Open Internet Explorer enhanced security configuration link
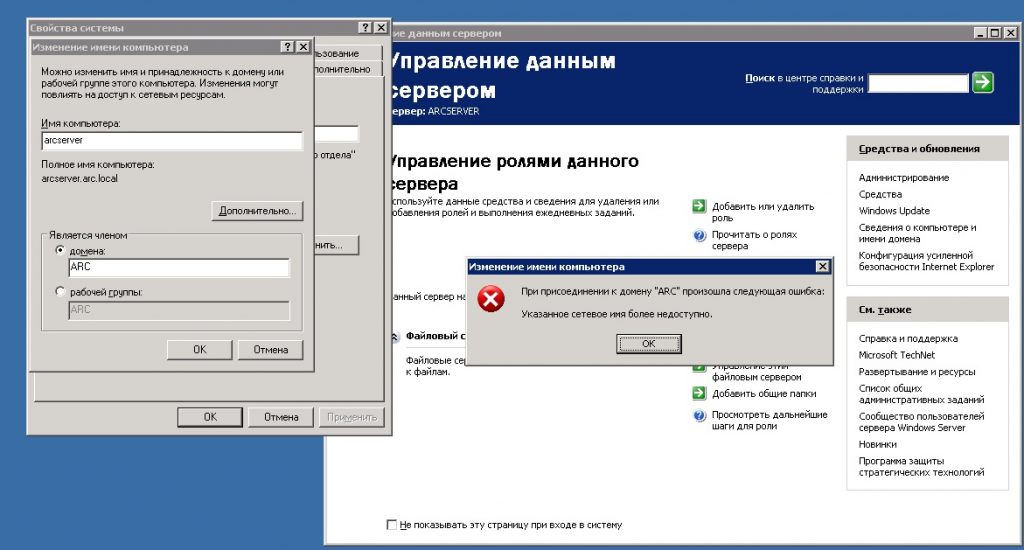Image resolution: width=1024 pixels, height=550 pixels. click(x=926, y=261)
